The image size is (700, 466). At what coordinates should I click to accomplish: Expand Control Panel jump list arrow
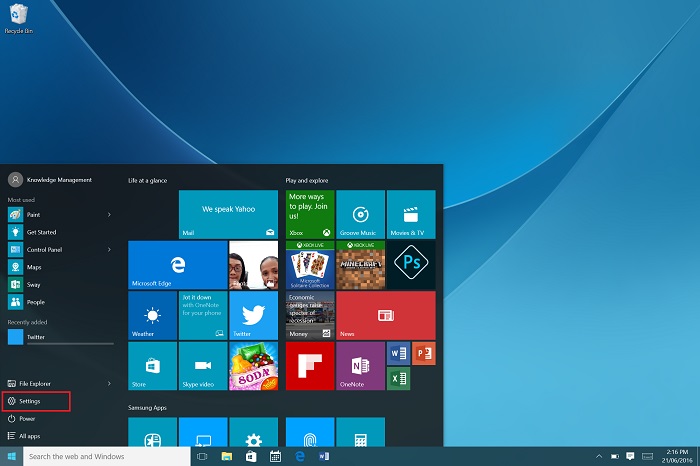[x=109, y=250]
